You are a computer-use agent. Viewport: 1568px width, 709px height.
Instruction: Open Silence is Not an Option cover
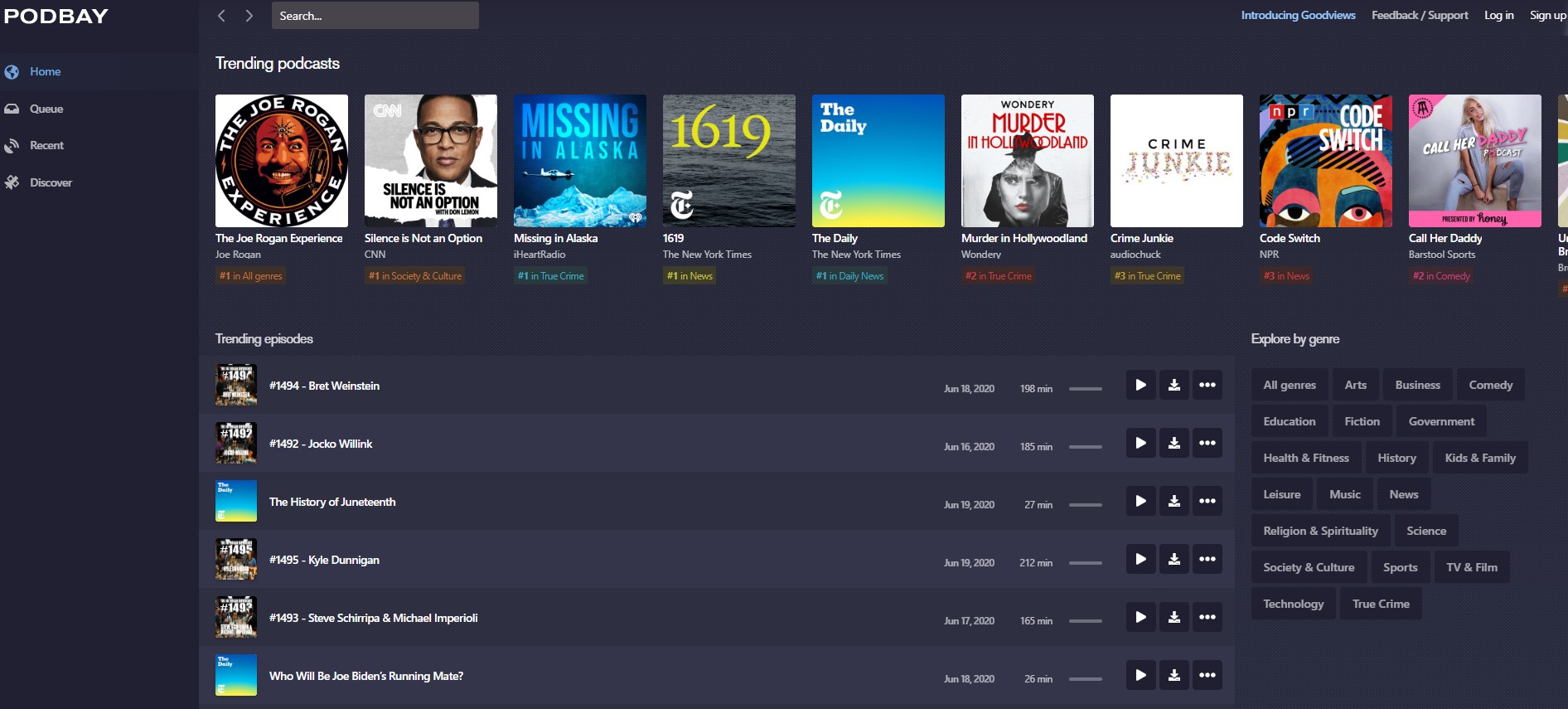pos(431,161)
